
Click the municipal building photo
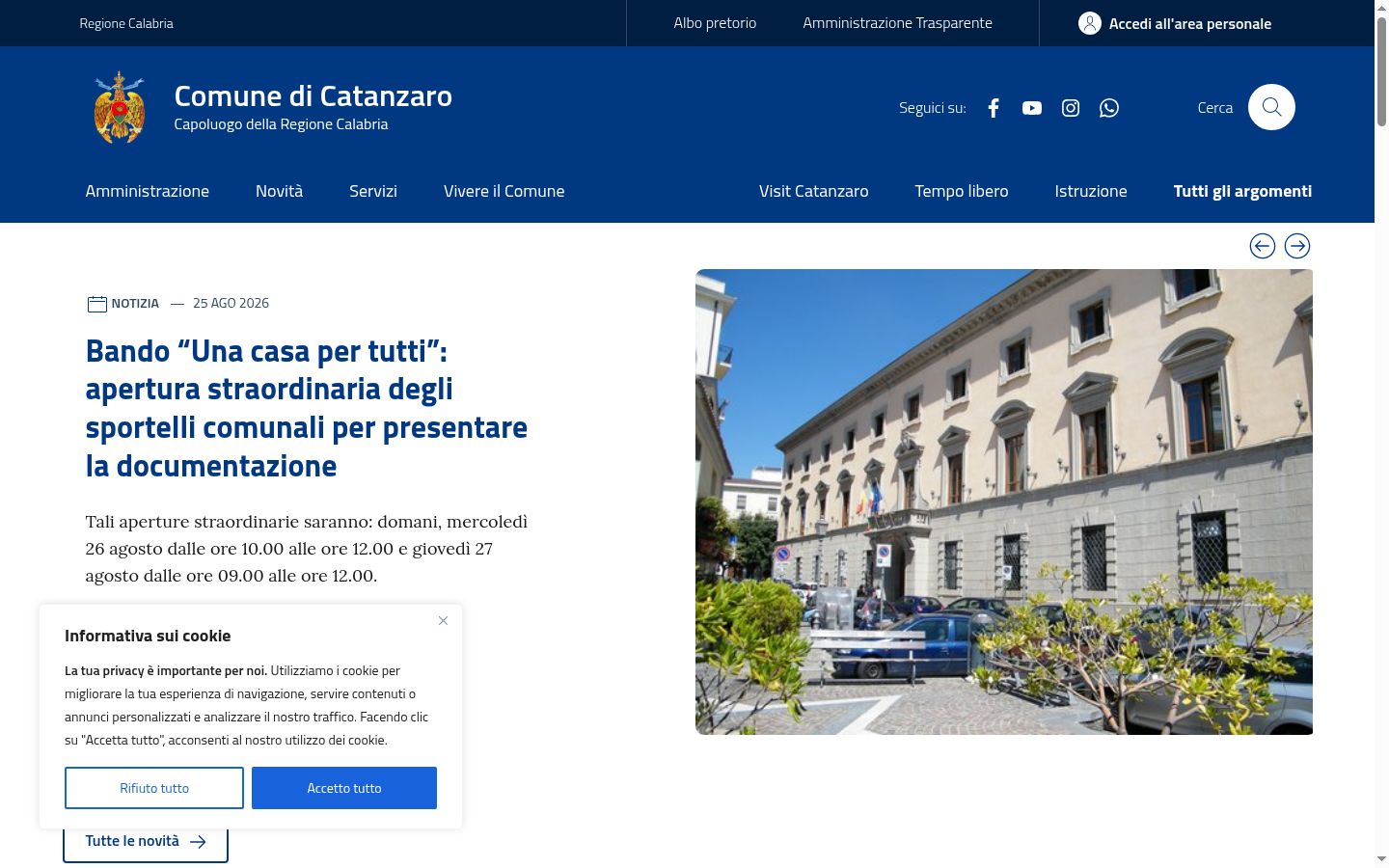(x=1004, y=502)
